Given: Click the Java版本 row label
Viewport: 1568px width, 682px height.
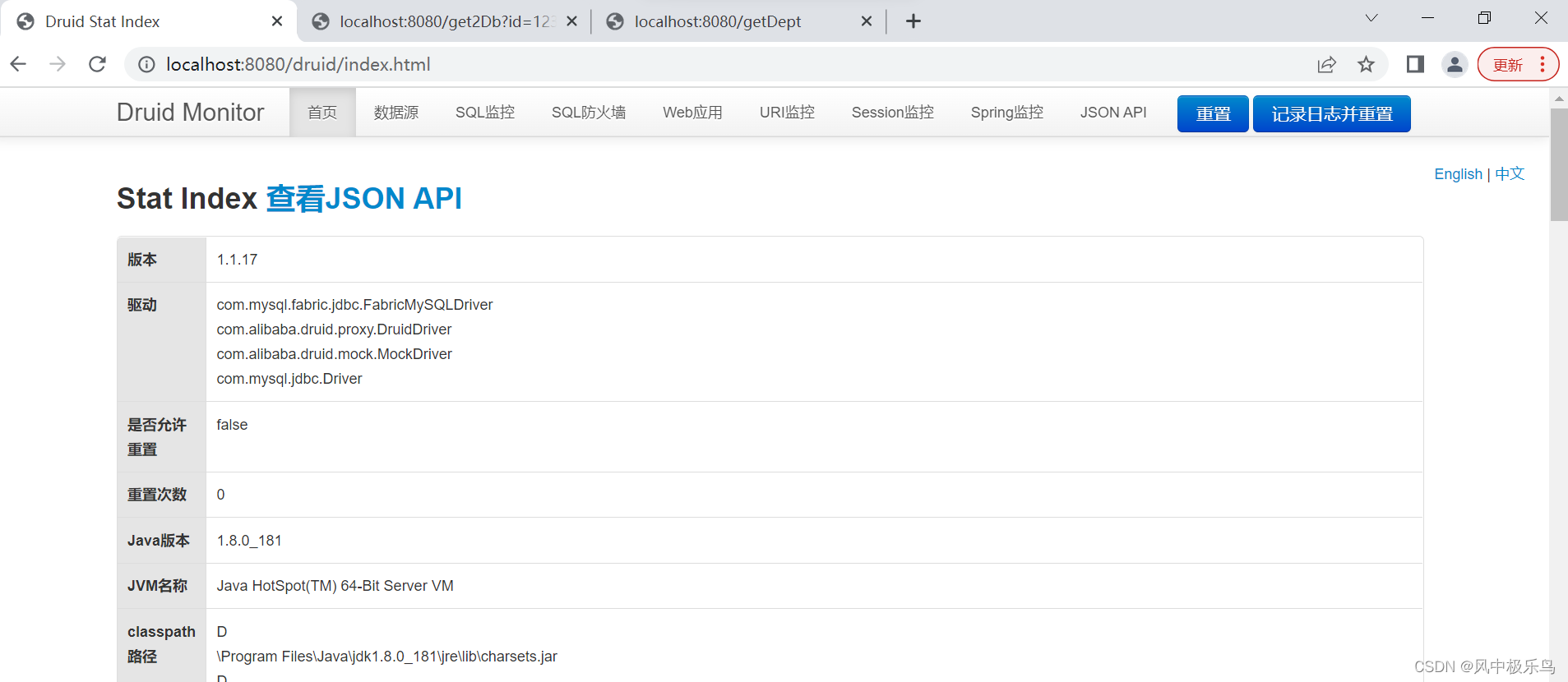Looking at the screenshot, I should [159, 541].
